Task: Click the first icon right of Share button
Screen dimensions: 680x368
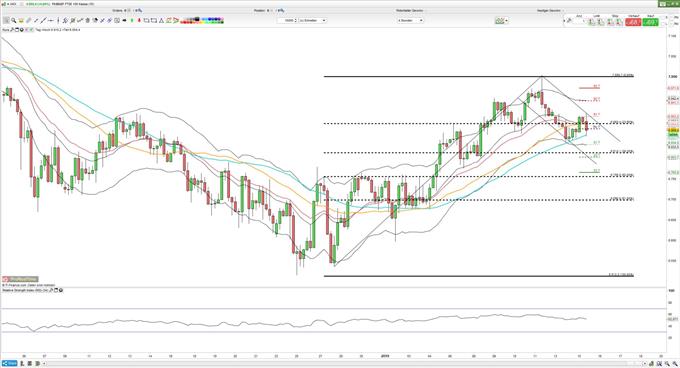Action: tap(22, 363)
